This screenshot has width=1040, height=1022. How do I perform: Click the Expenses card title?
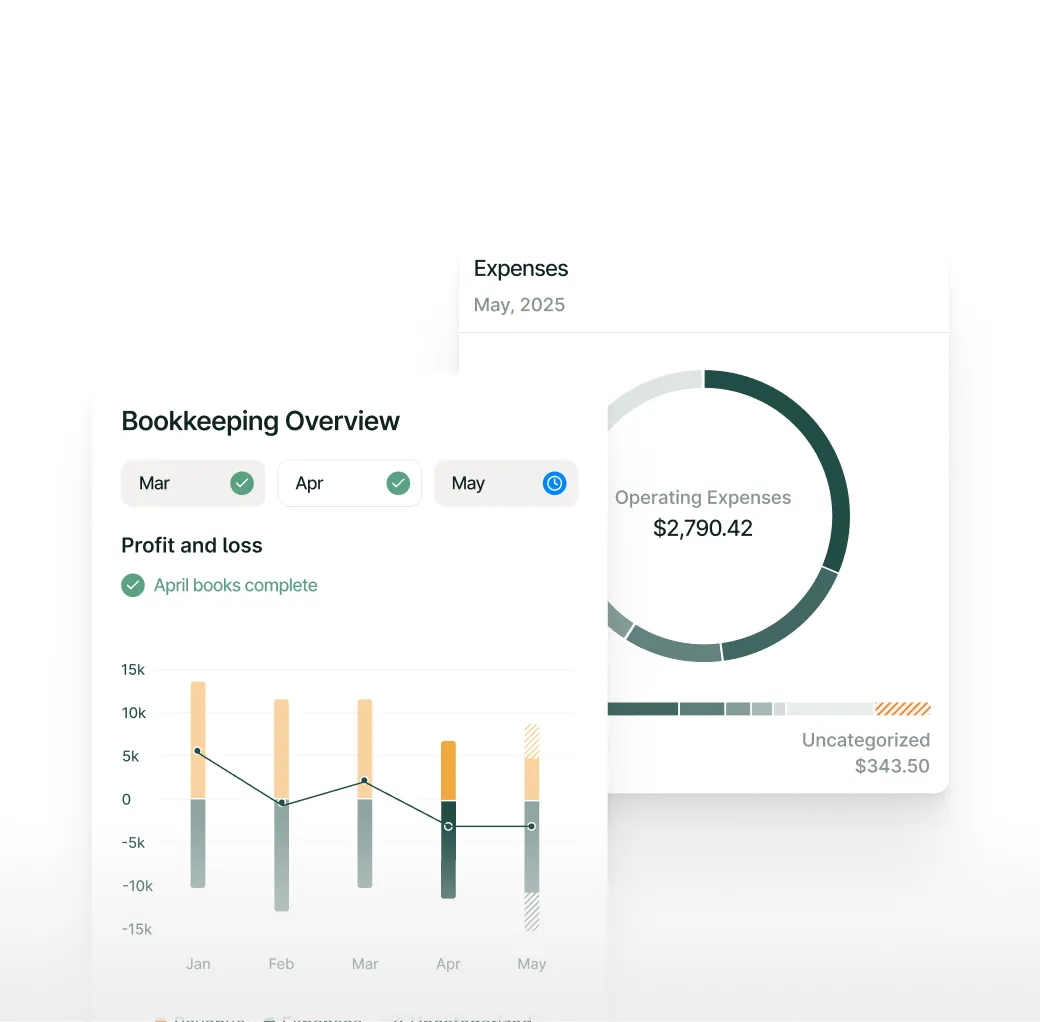tap(521, 269)
